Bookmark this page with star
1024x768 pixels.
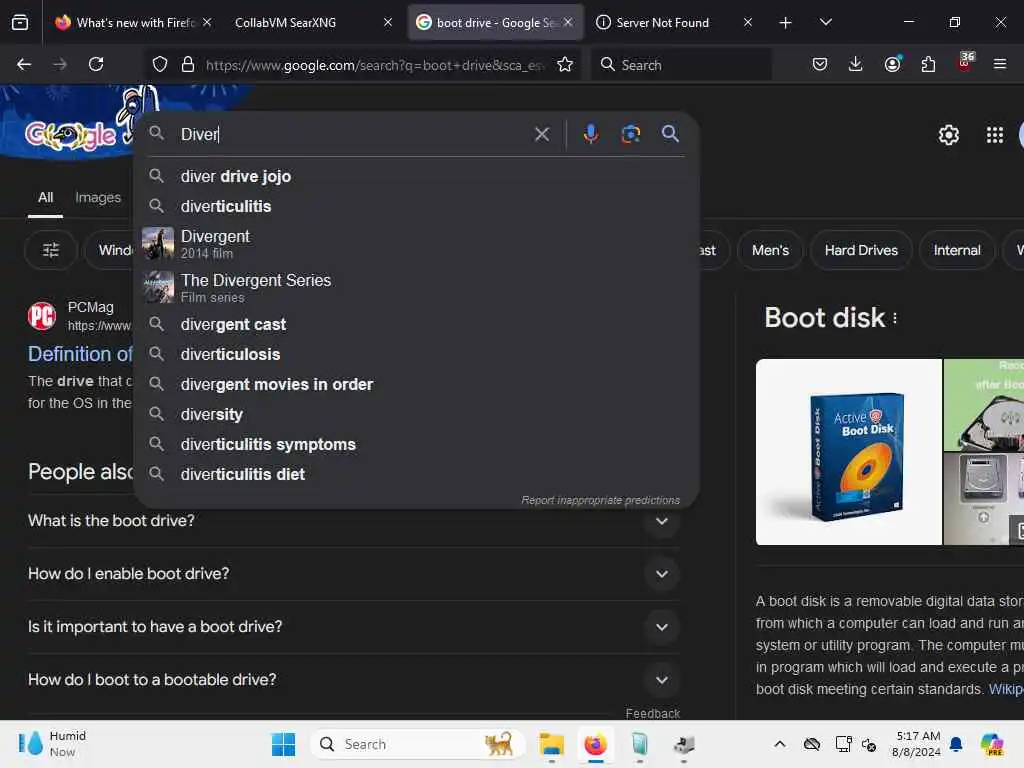tap(565, 65)
